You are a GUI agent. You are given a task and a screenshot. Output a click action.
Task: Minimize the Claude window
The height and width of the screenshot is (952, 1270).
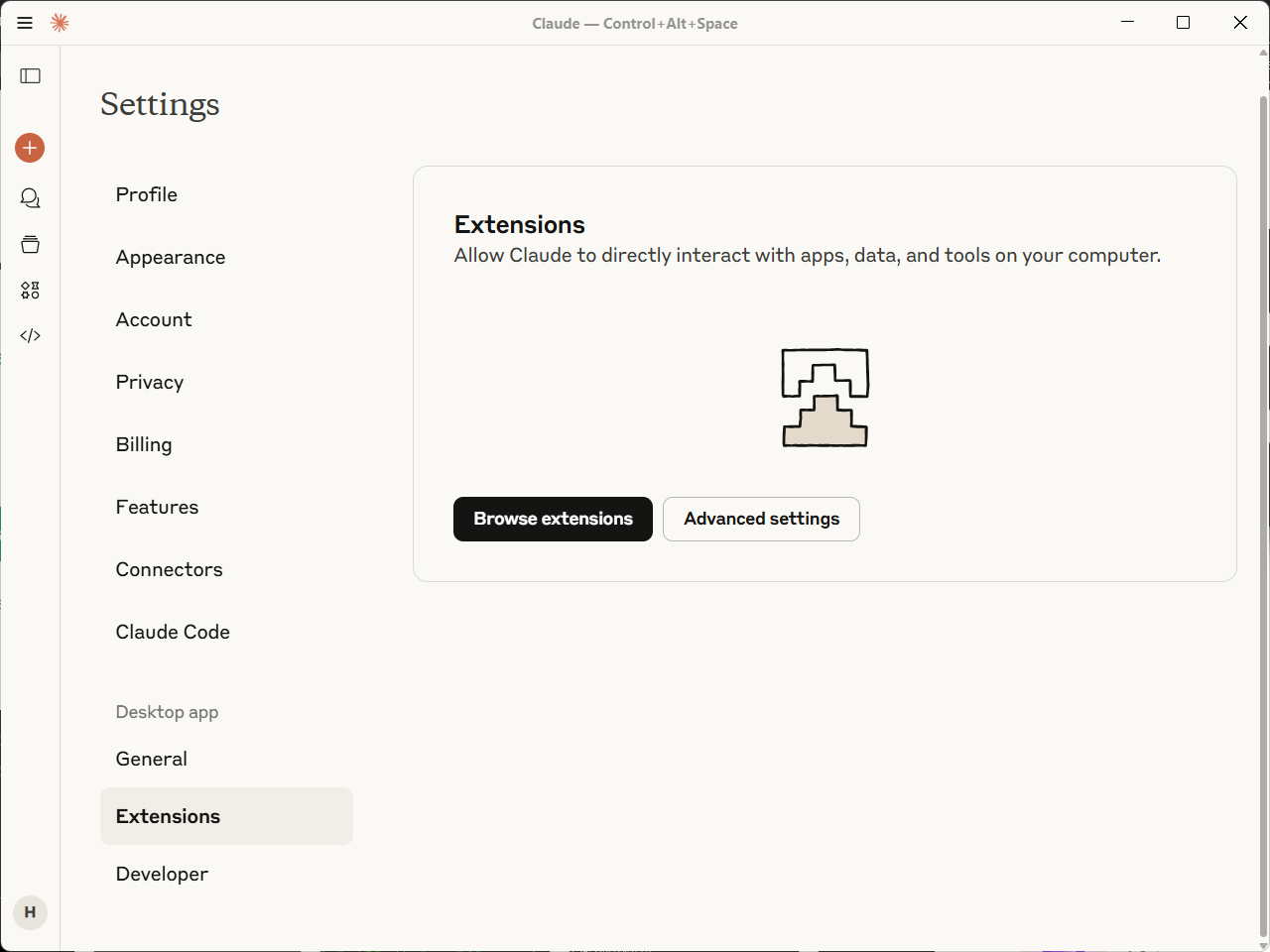(1127, 23)
